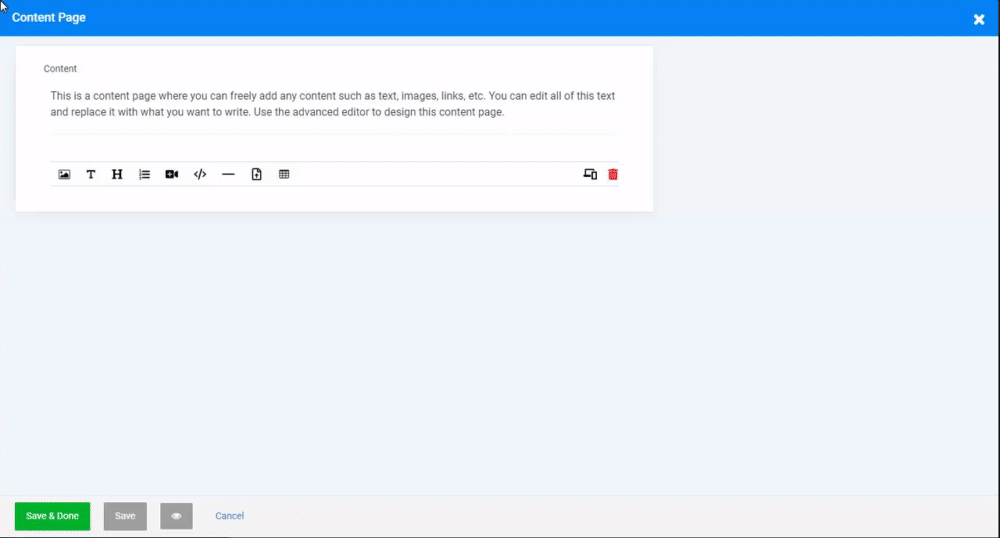Viewport: 1000px width, 538px height.
Task: Add a video block to content
Action: [x=172, y=174]
